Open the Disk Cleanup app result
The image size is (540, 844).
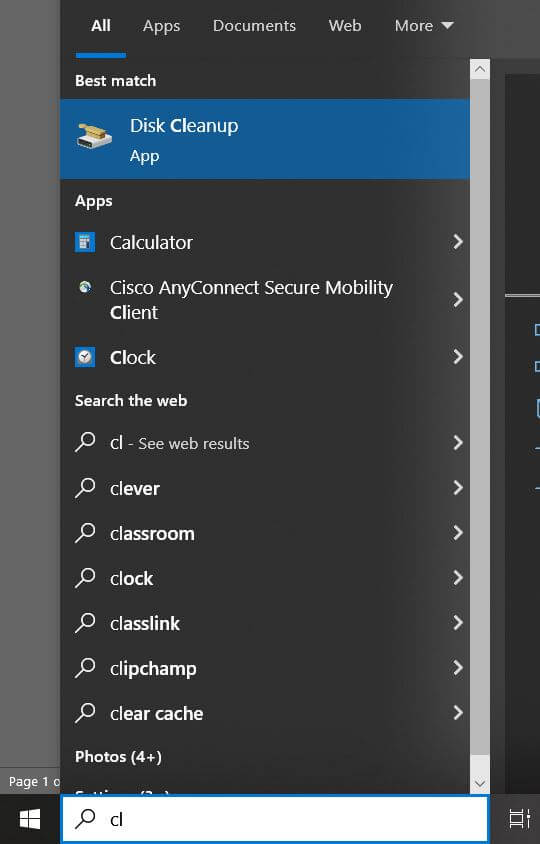coord(264,139)
